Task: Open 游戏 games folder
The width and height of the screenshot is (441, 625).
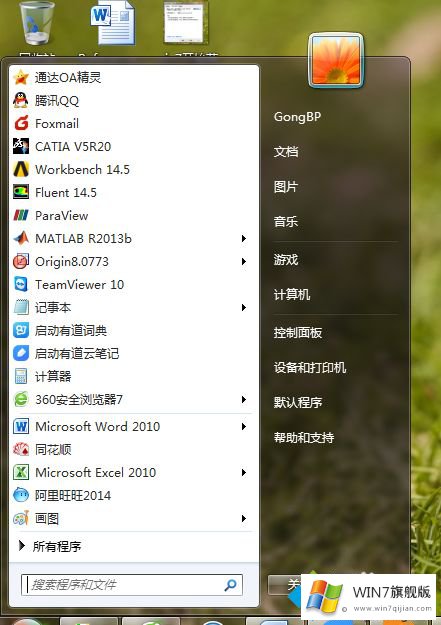Action: tap(286, 260)
